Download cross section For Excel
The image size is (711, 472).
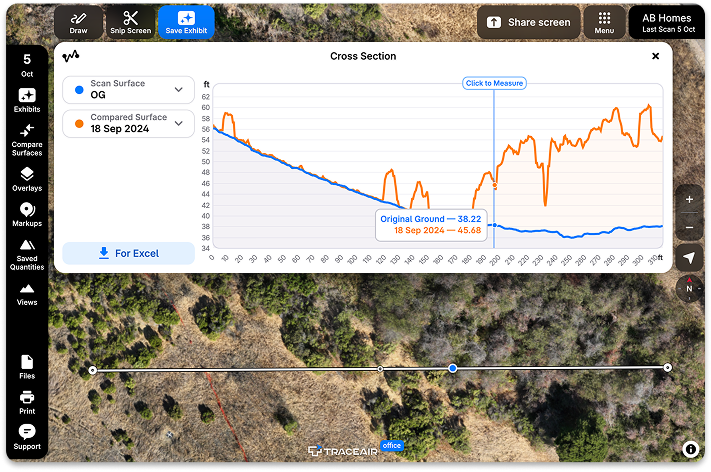[x=128, y=253]
